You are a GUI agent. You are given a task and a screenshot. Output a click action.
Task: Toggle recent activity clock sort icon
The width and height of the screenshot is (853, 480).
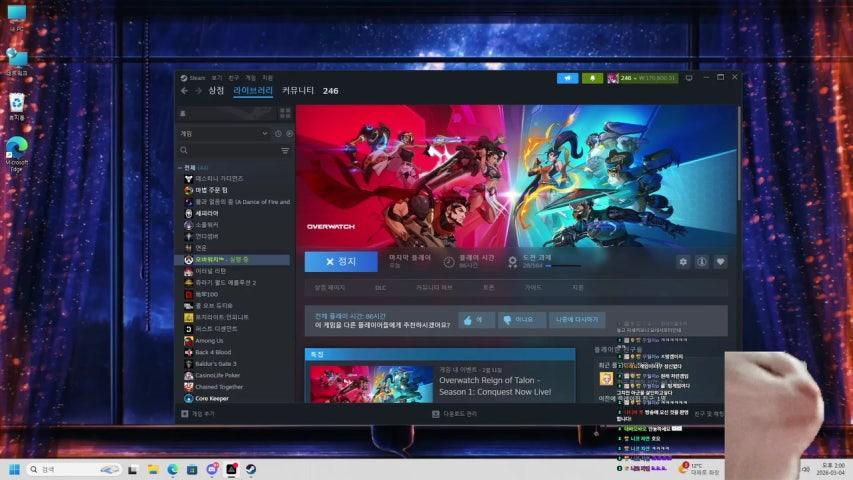click(278, 133)
